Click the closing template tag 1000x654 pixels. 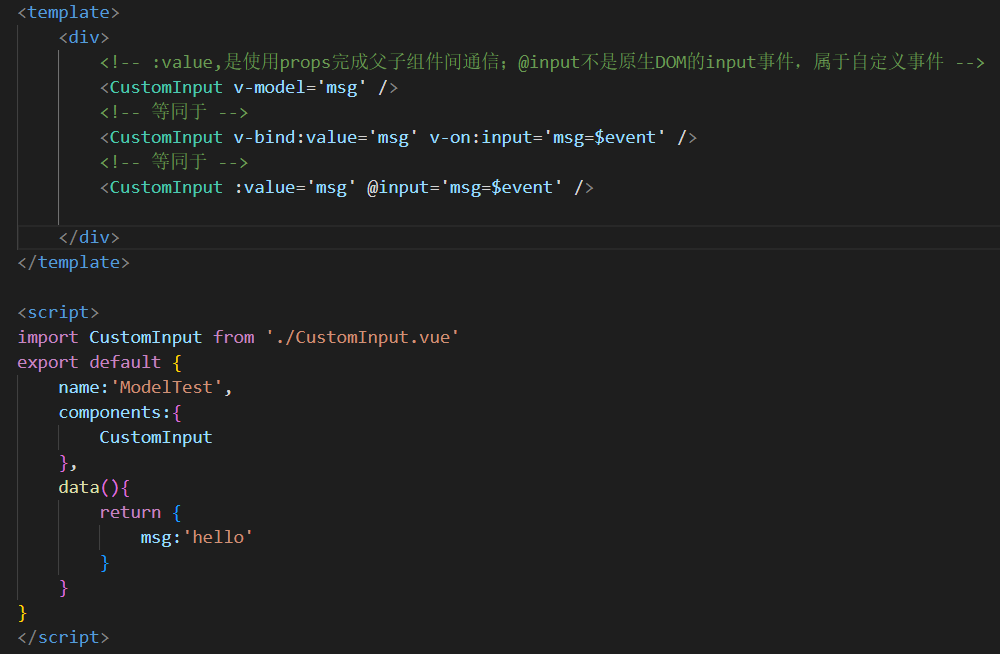pos(73,263)
